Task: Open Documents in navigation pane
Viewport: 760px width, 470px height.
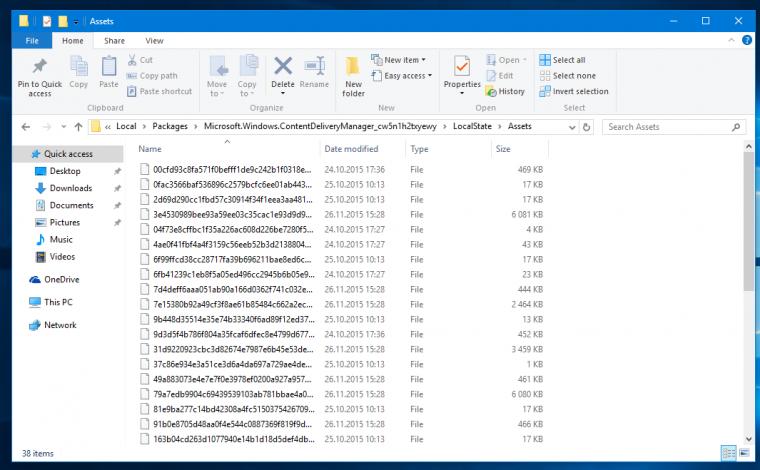Action: click(71, 205)
